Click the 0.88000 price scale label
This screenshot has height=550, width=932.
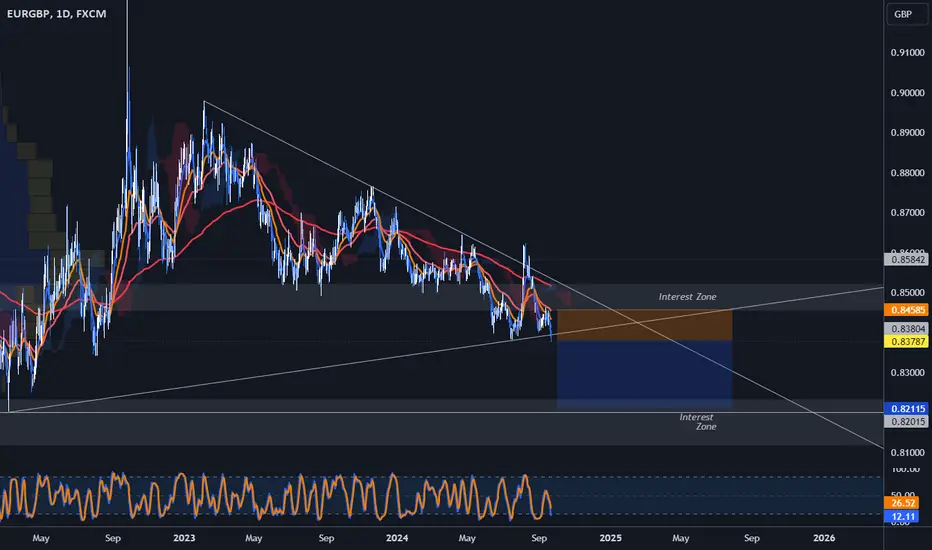click(907, 173)
